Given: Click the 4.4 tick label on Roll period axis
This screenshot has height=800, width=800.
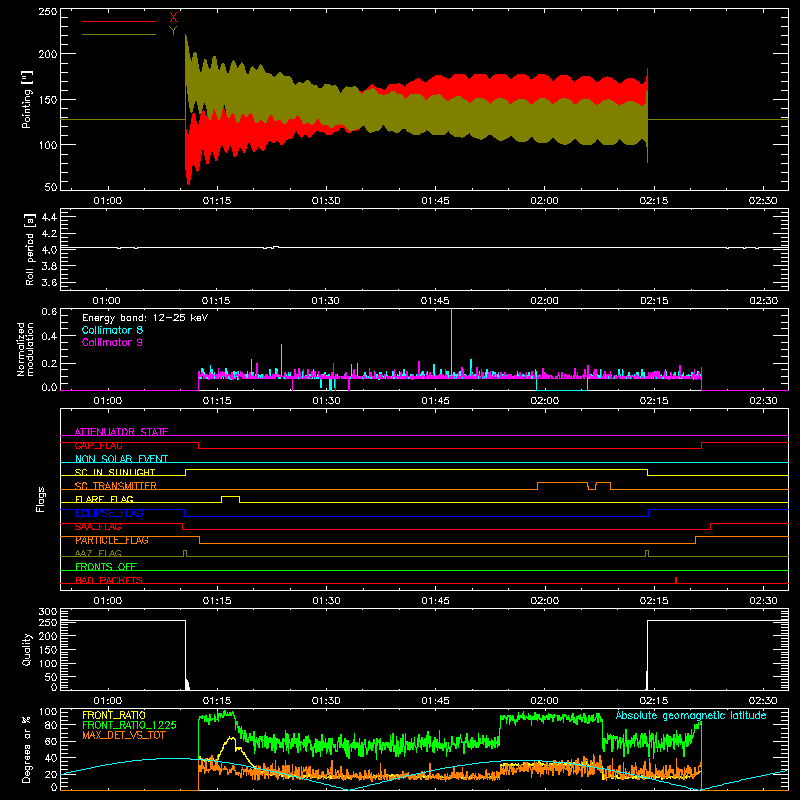Looking at the screenshot, I should [x=49, y=217].
